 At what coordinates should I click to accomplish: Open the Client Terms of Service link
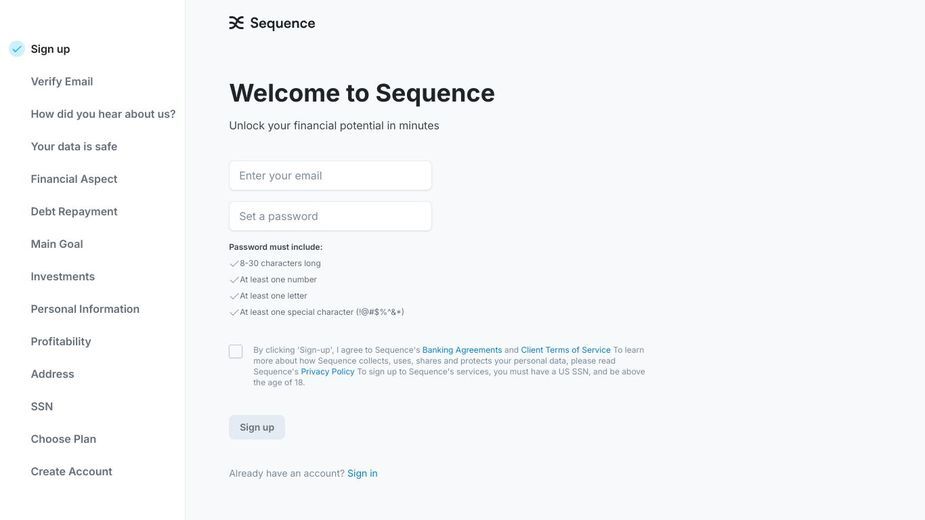(565, 350)
